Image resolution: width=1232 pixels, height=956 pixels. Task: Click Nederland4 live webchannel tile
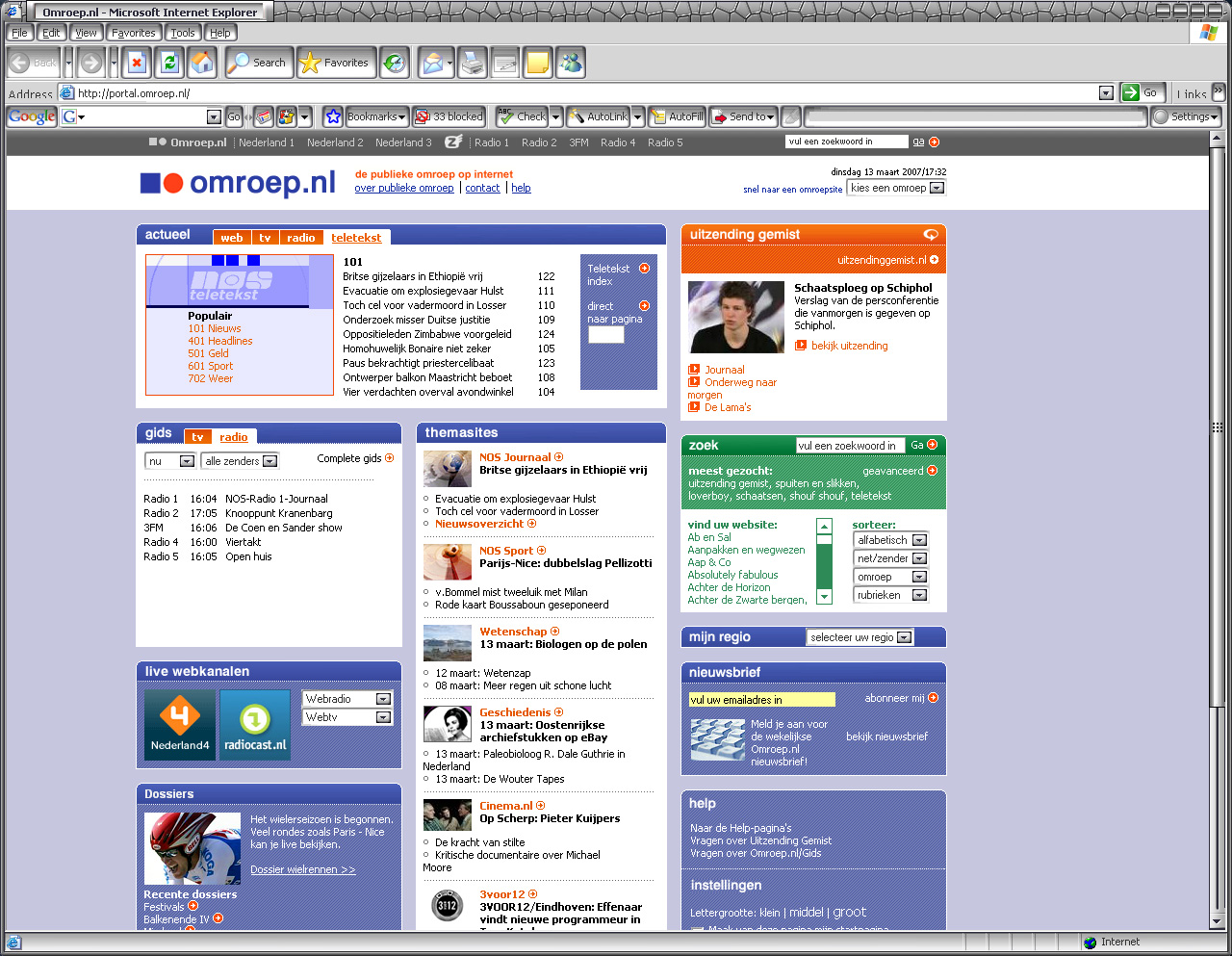pos(180,725)
